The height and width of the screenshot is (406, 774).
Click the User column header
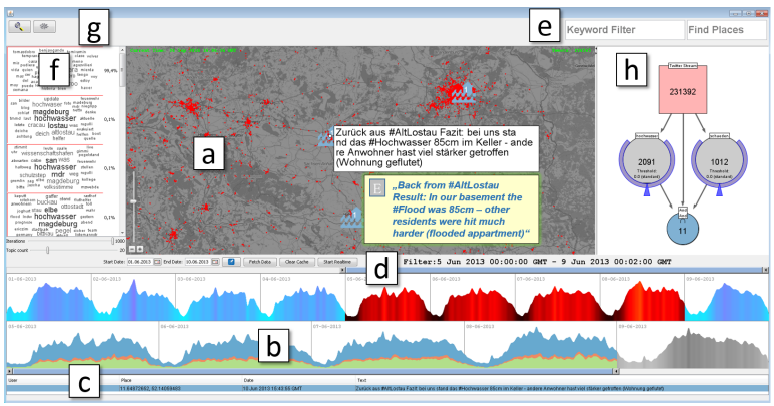point(63,380)
